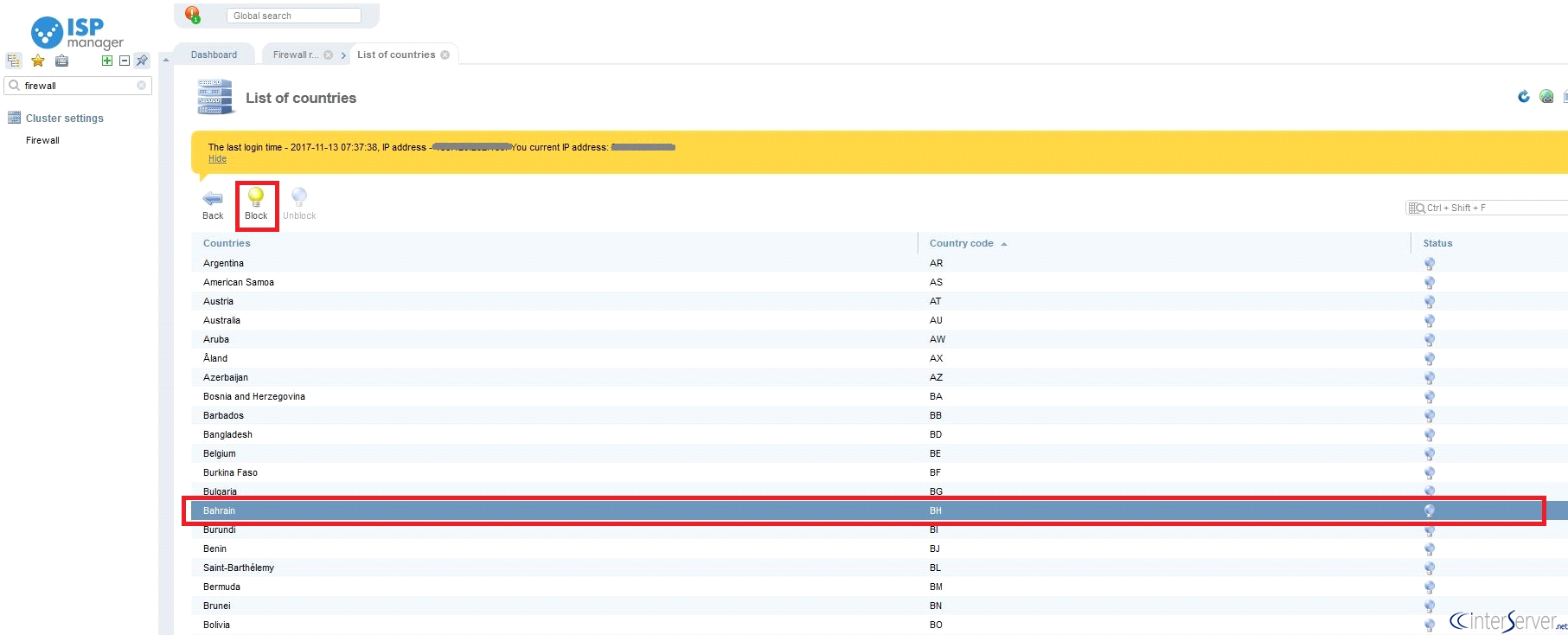
Task: Close the Firewall rules tab
Action: coord(329,55)
